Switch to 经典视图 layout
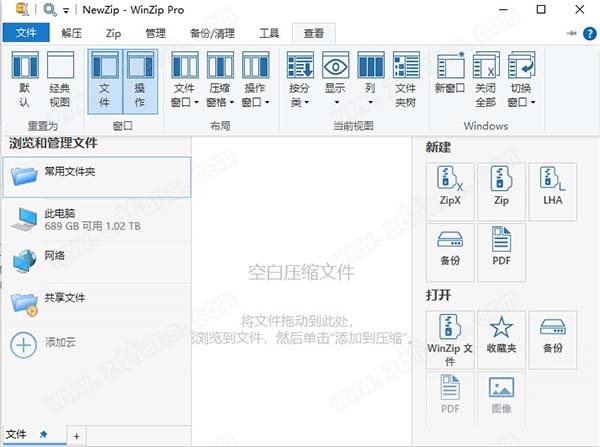Viewport: 600px width, 447px height. click(x=60, y=80)
